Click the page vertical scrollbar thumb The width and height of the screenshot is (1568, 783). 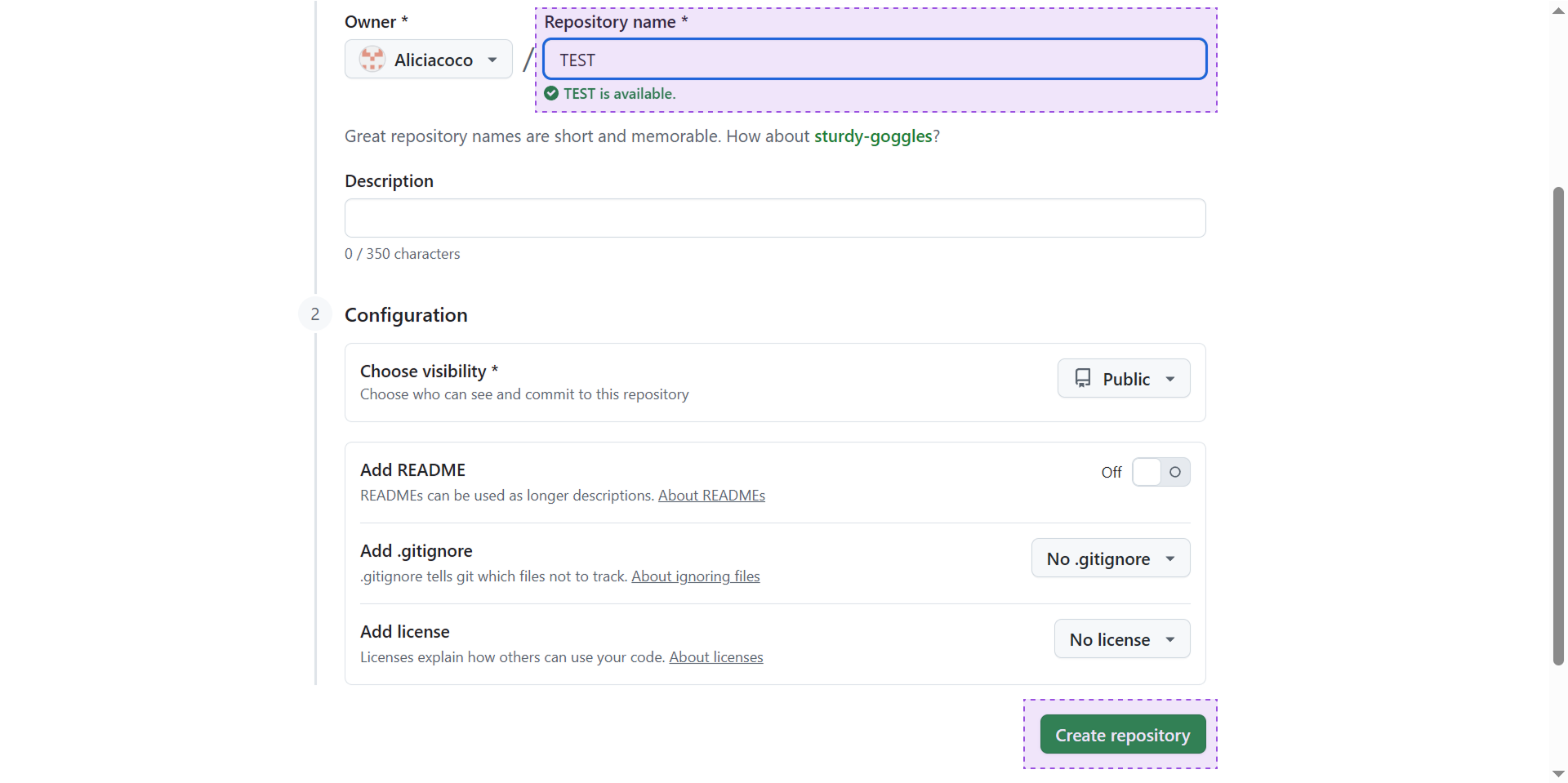click(x=1558, y=426)
